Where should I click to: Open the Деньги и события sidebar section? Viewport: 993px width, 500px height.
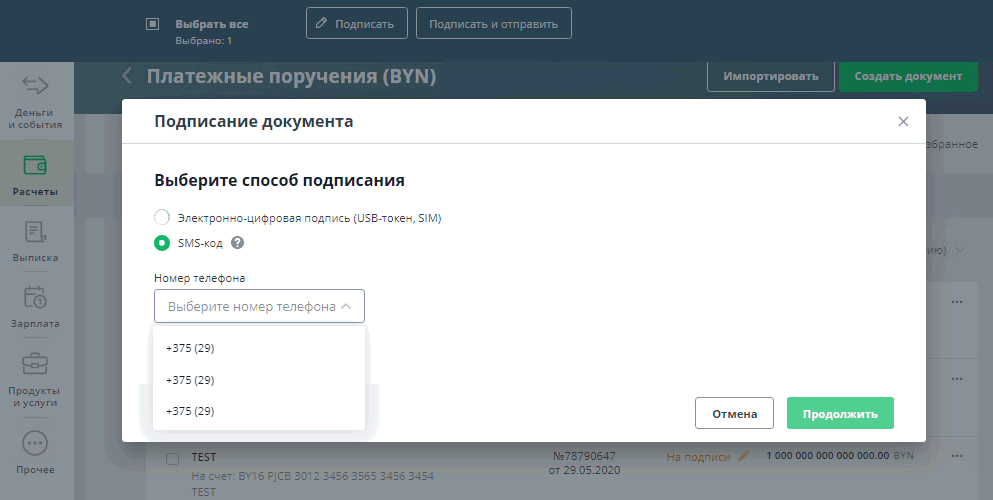point(35,102)
